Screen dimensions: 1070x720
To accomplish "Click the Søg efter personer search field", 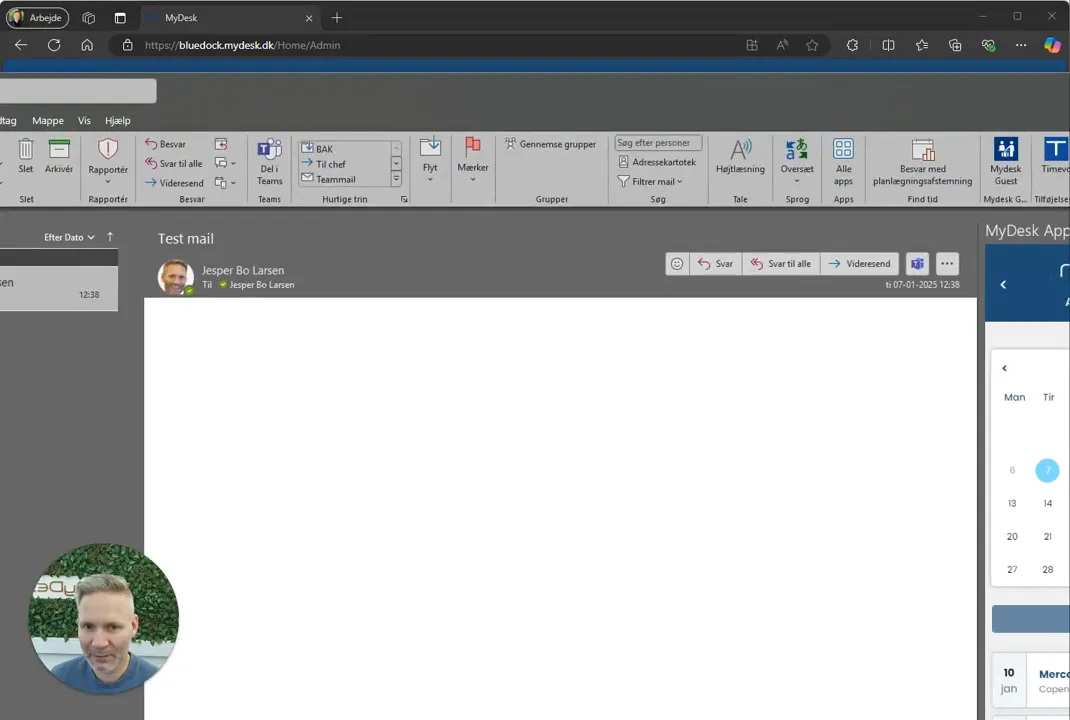I will click(658, 143).
